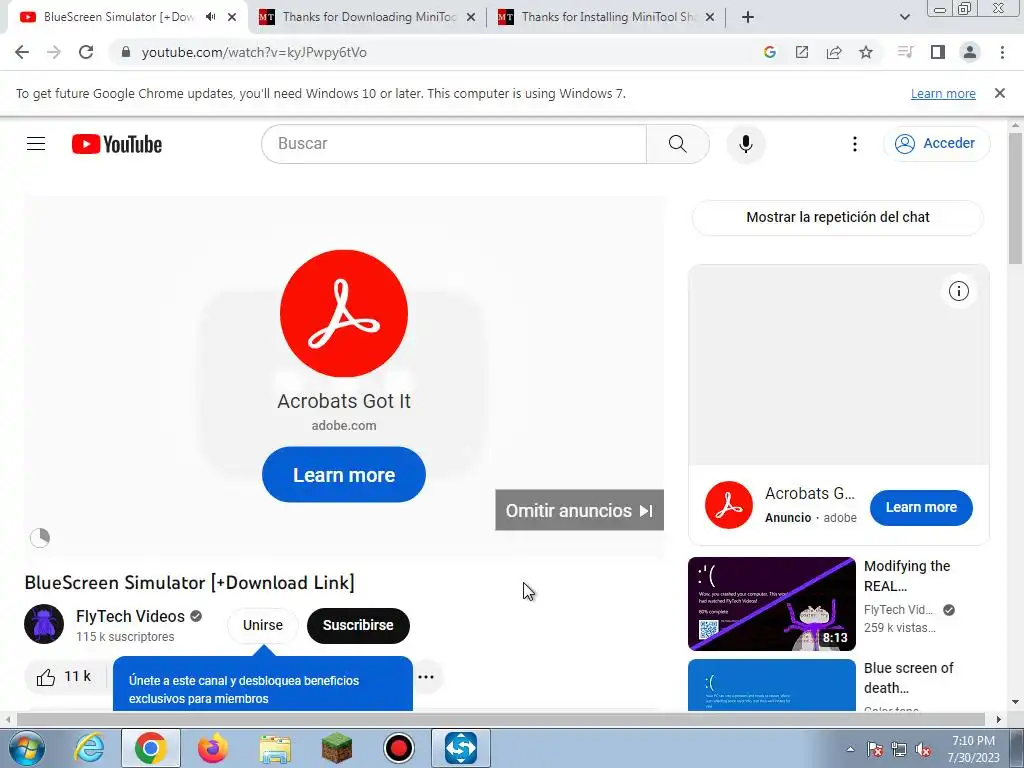Screen dimensions: 1024x768
Task: Click Learn more in sidebar ad card
Action: click(x=921, y=507)
